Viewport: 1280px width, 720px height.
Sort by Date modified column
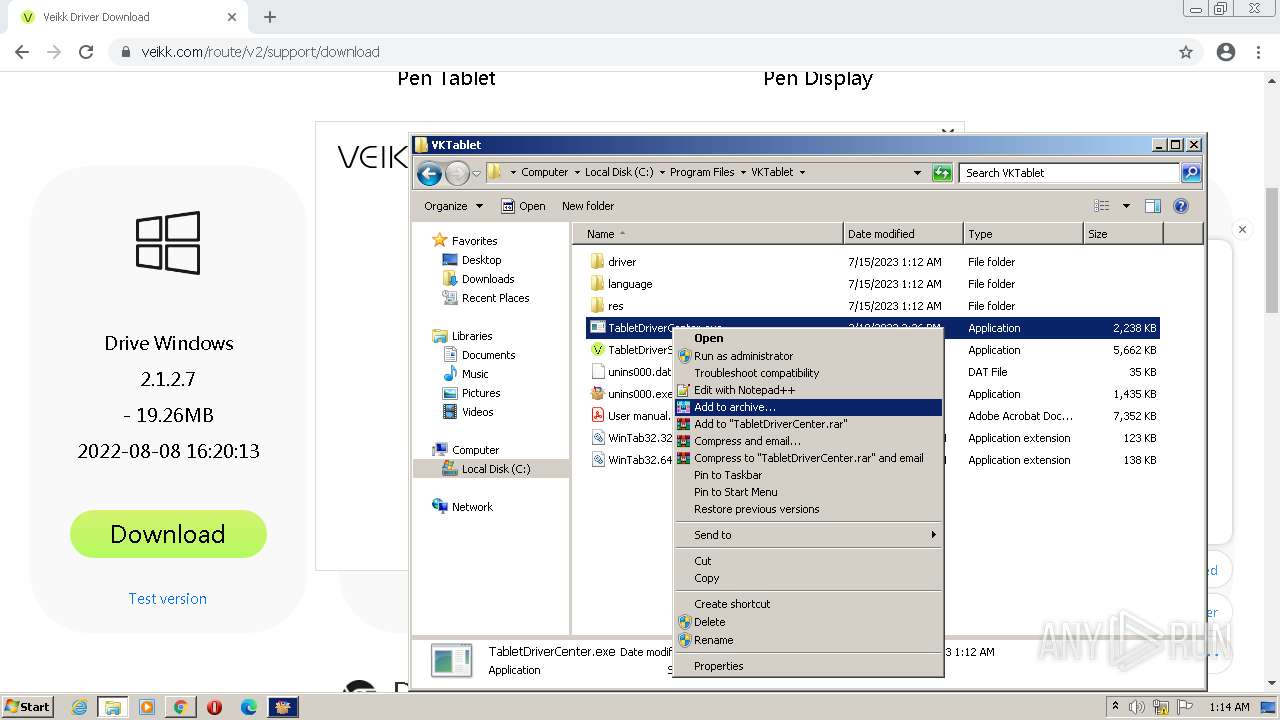point(903,234)
